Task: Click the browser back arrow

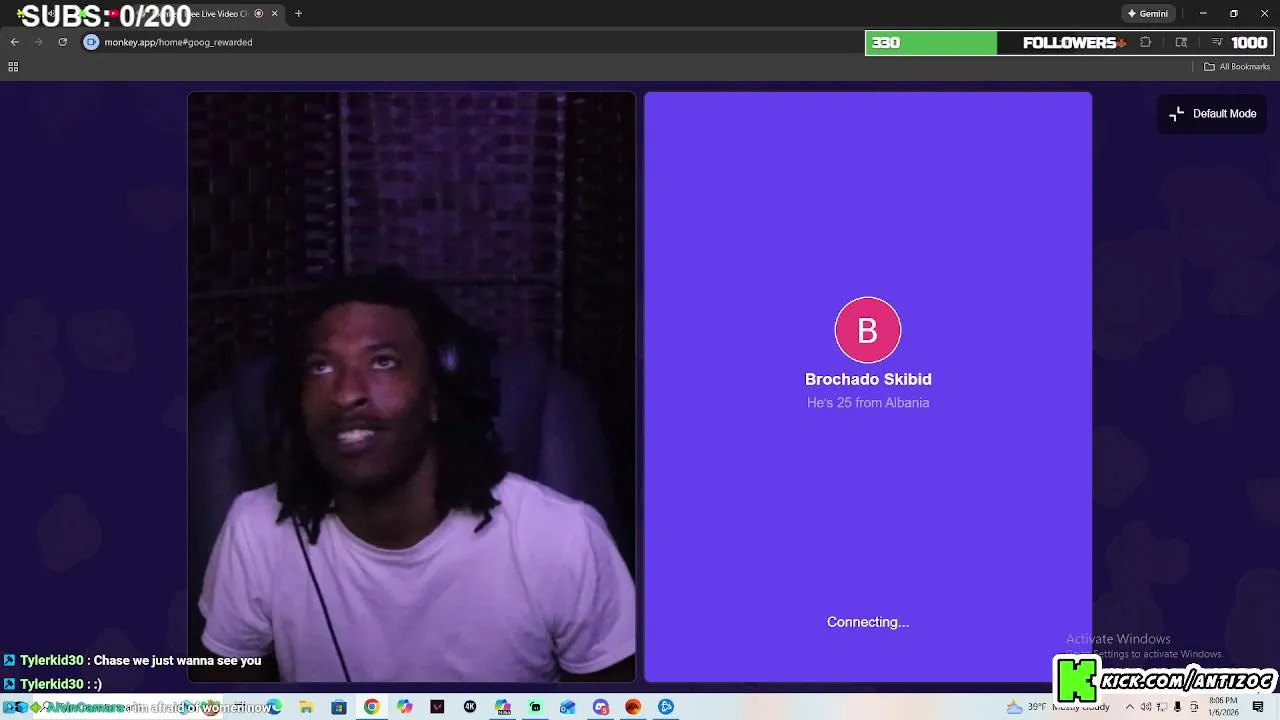Action: click(x=15, y=42)
